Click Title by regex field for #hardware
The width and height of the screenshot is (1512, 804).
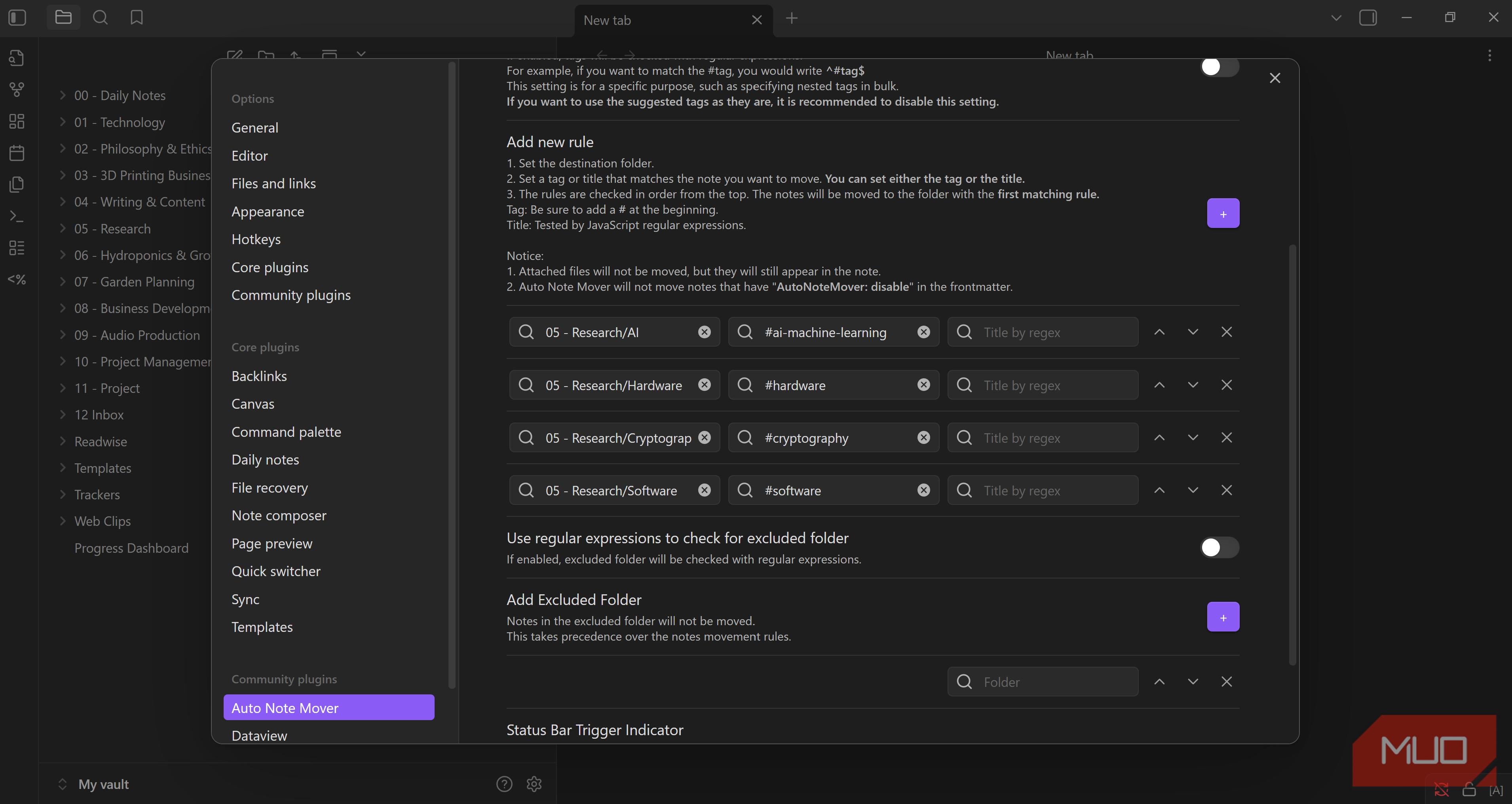coord(1043,385)
